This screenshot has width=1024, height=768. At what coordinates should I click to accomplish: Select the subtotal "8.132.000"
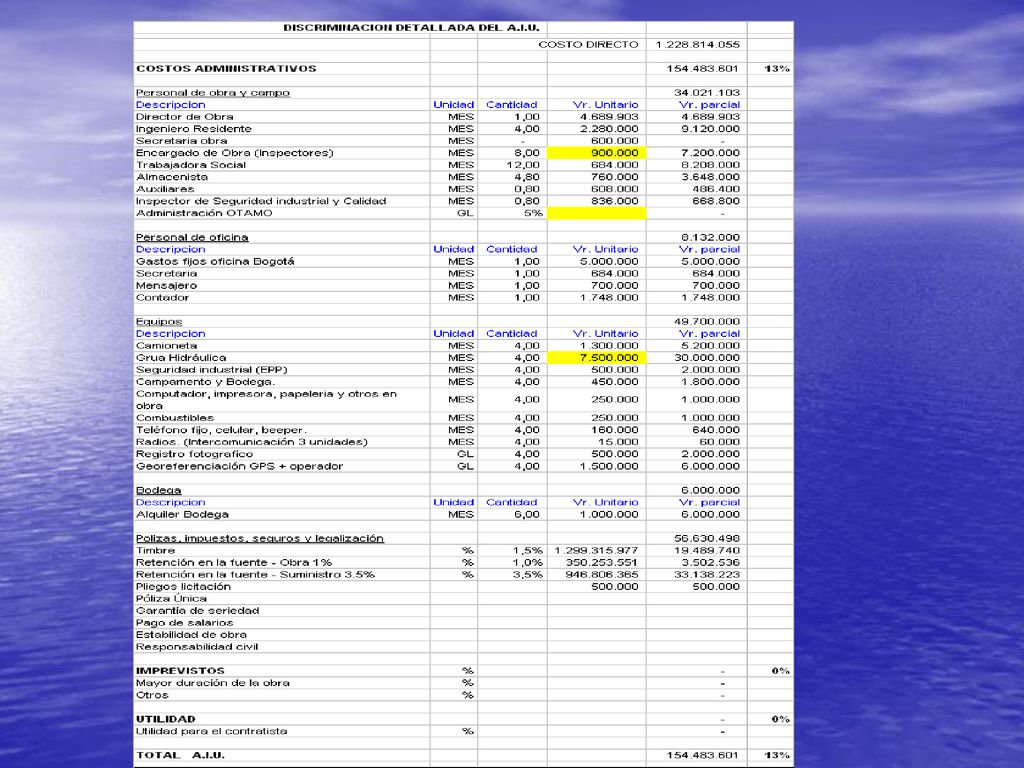click(710, 237)
